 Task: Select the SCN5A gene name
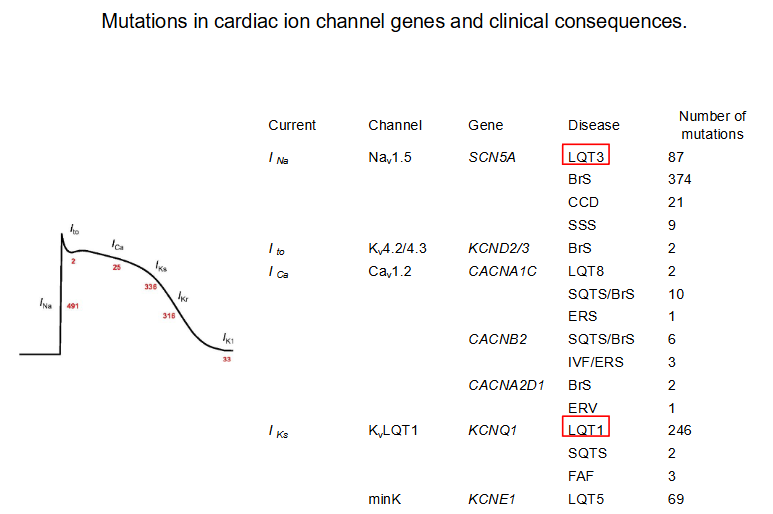point(492,157)
